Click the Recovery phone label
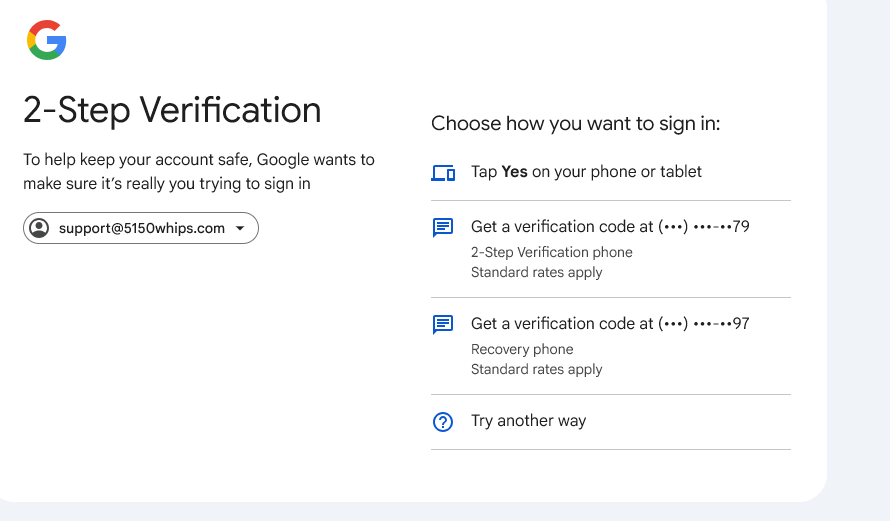Screen dimensions: 890x521 tap(522, 349)
